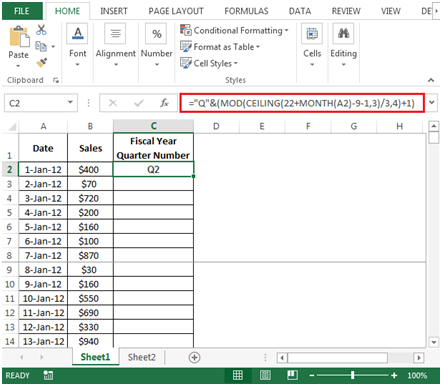Switch to the INSERT tab
This screenshot has height=386, width=442.
tap(114, 11)
